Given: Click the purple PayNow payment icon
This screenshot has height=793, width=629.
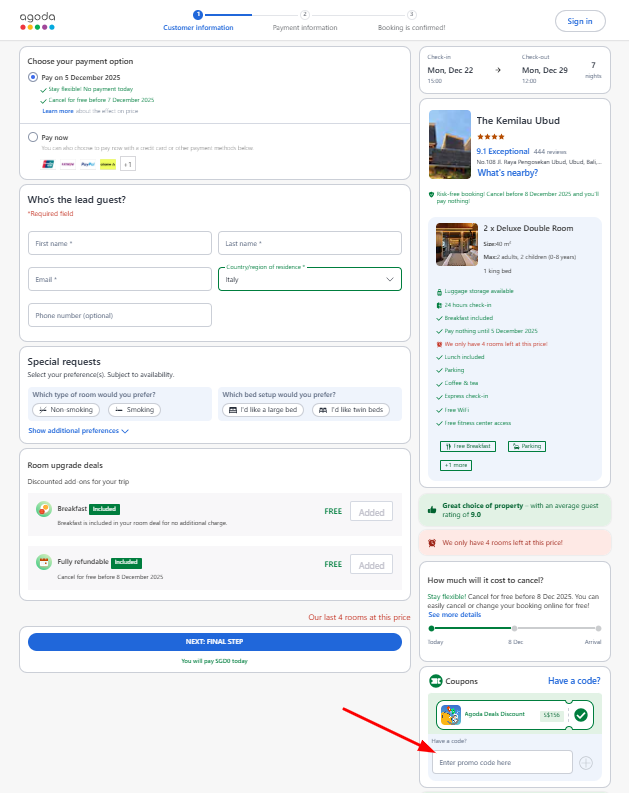Looking at the screenshot, I should [x=68, y=164].
